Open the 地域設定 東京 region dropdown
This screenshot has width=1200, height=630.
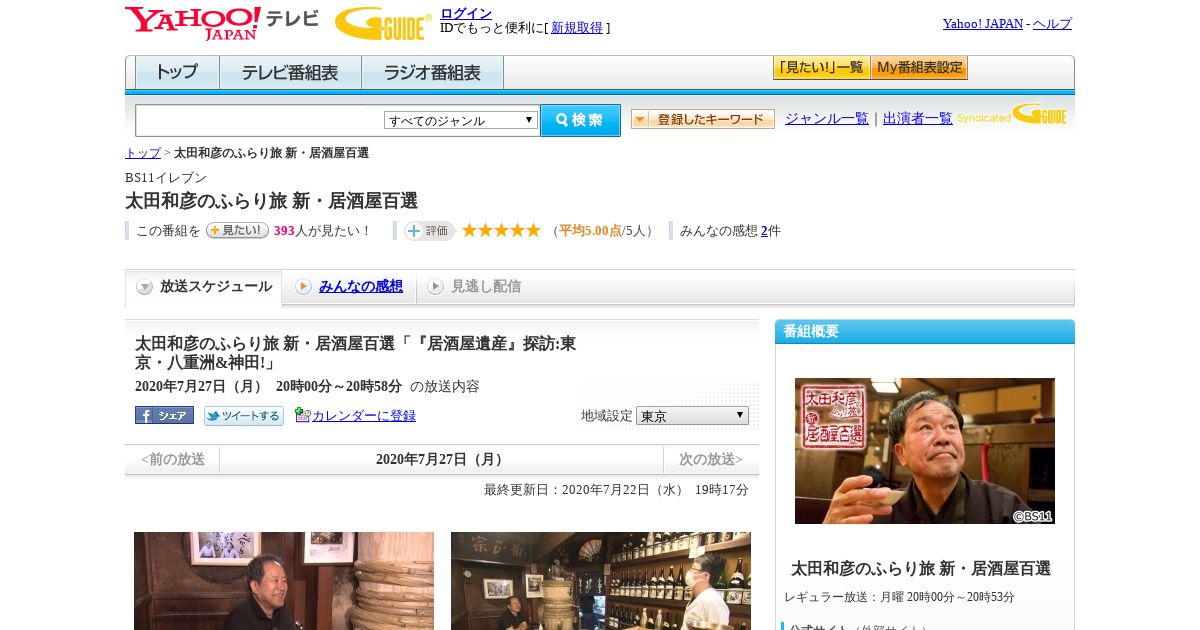click(x=692, y=415)
